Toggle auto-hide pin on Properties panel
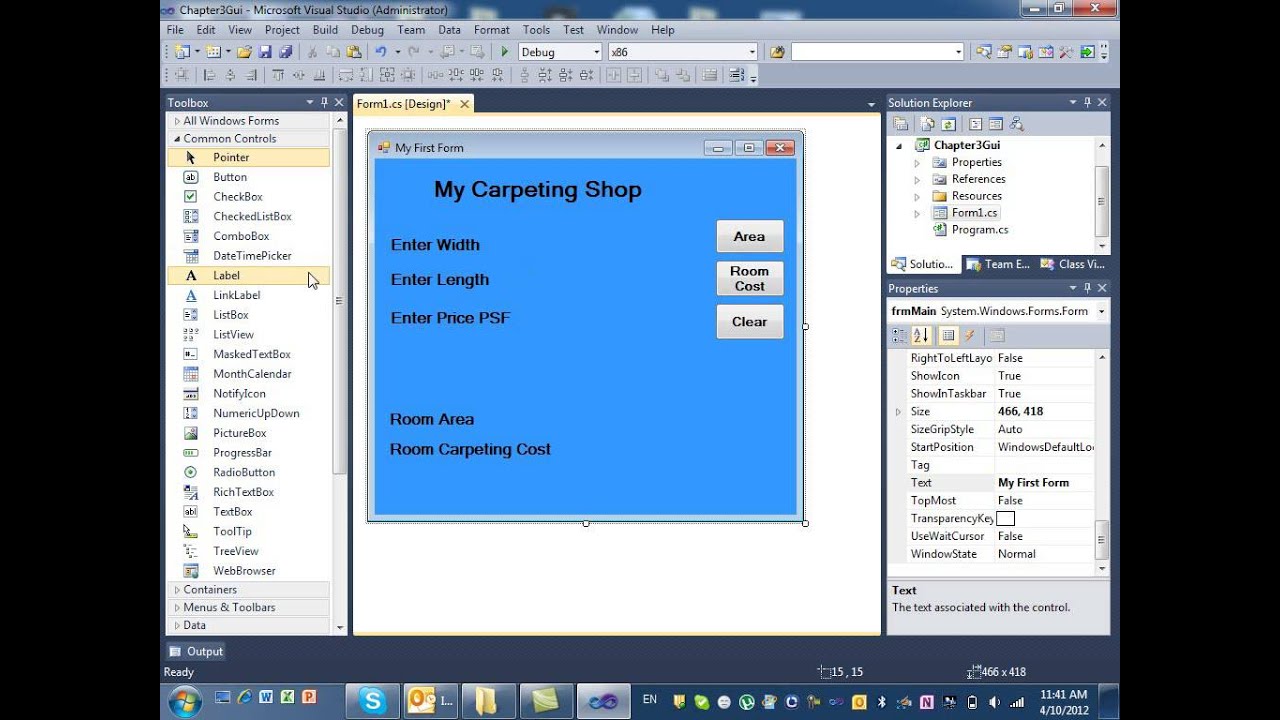This screenshot has height=720, width=1280. point(1087,288)
